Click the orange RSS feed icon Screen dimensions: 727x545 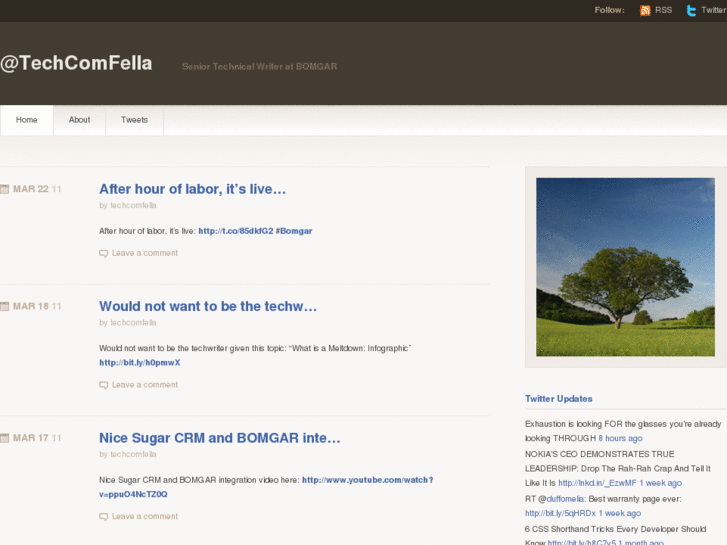pos(645,10)
